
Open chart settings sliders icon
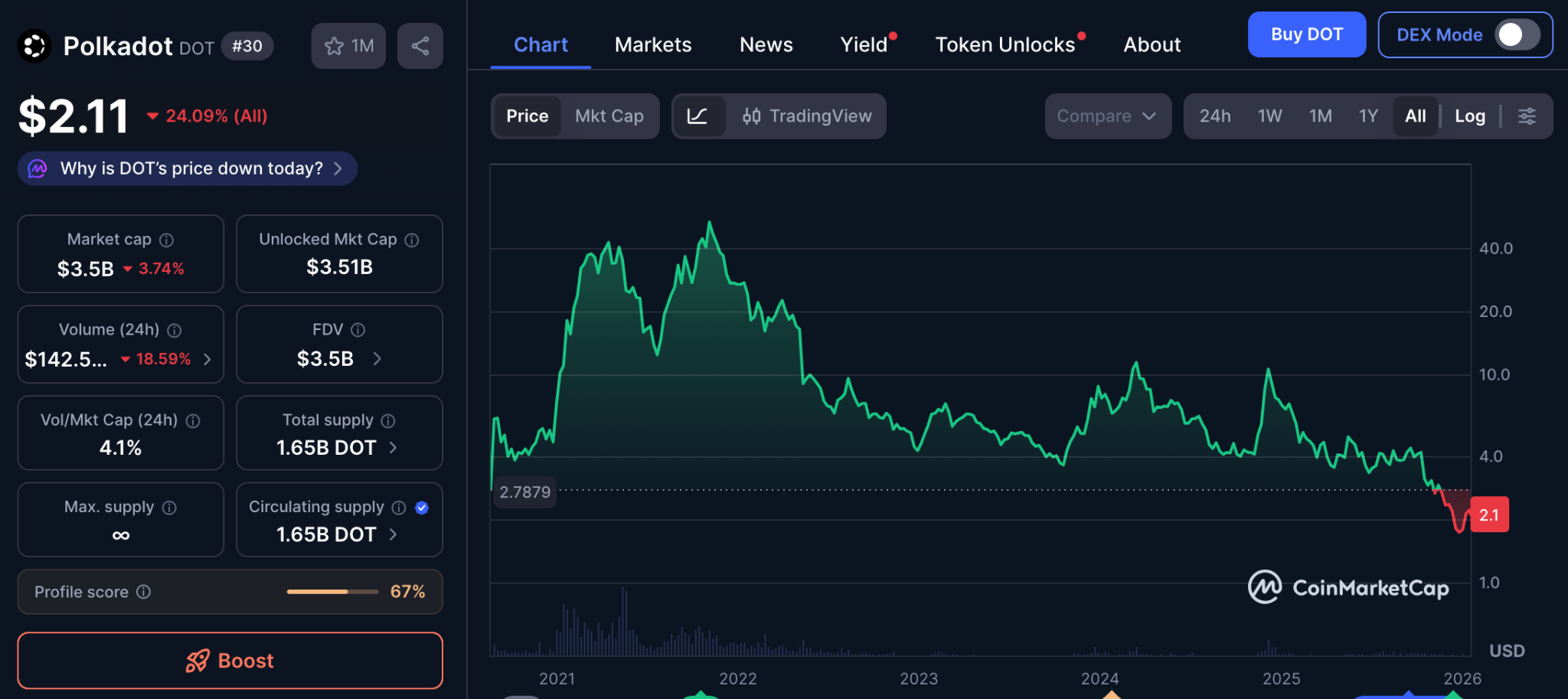pos(1527,116)
